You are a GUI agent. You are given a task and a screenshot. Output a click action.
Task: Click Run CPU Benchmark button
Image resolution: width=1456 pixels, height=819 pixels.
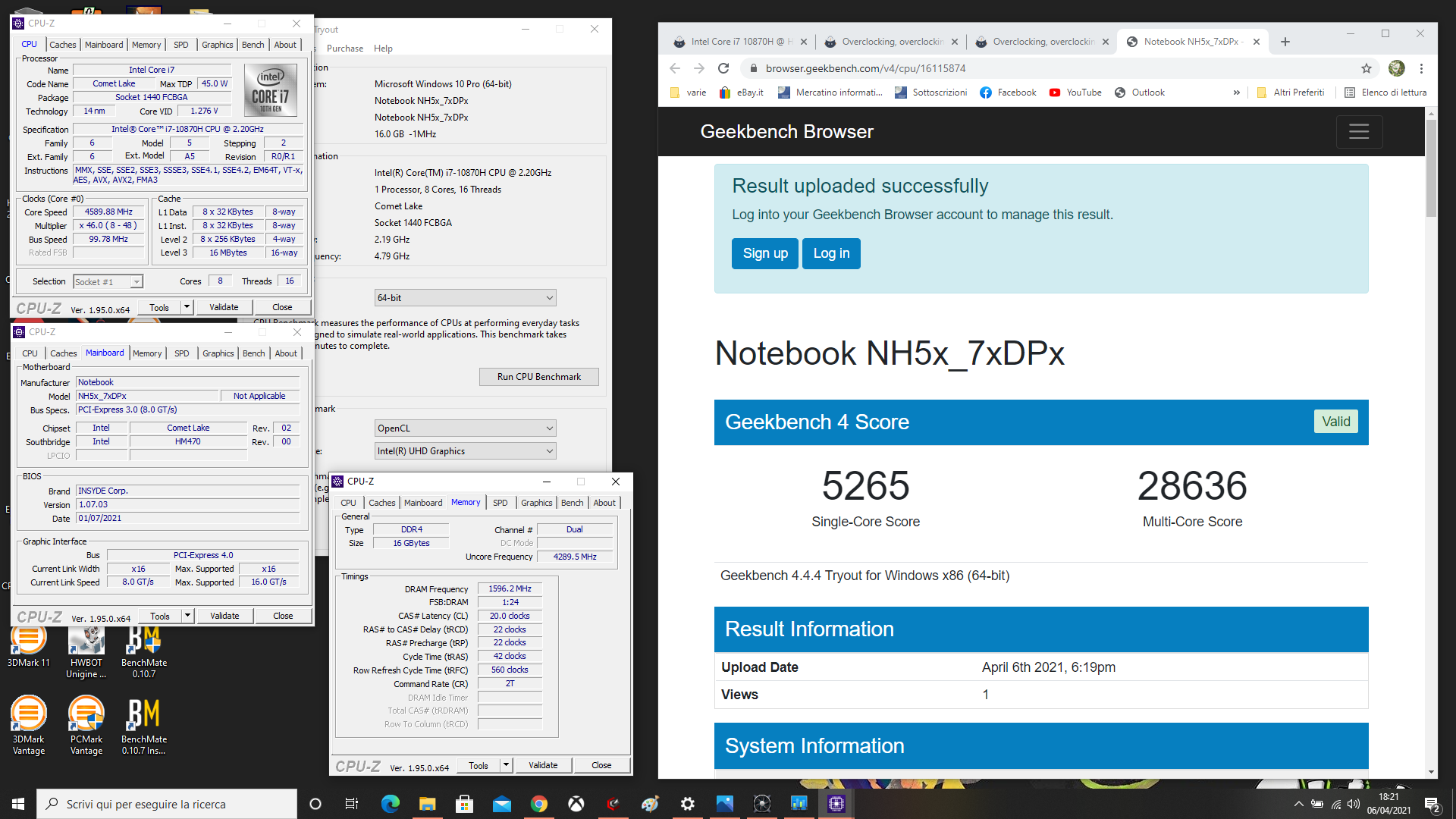[539, 376]
